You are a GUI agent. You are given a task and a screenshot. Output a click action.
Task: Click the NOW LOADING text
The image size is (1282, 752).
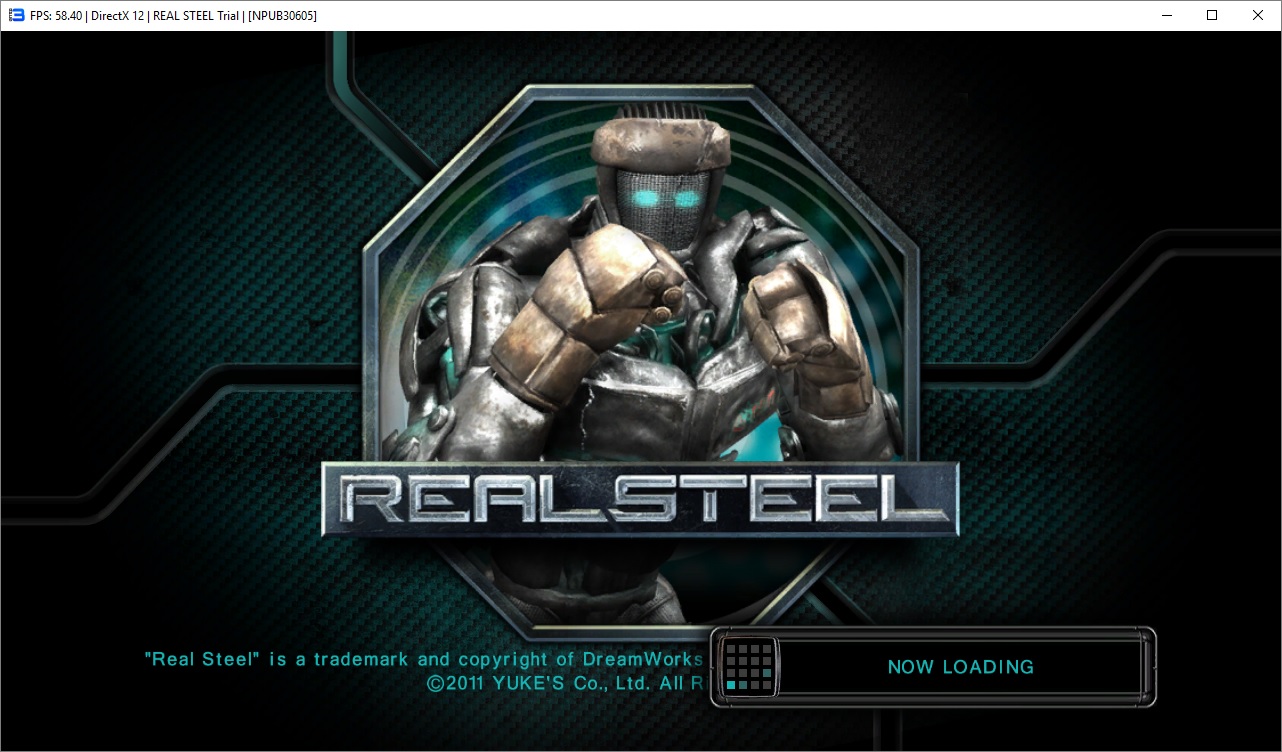[x=960, y=667]
